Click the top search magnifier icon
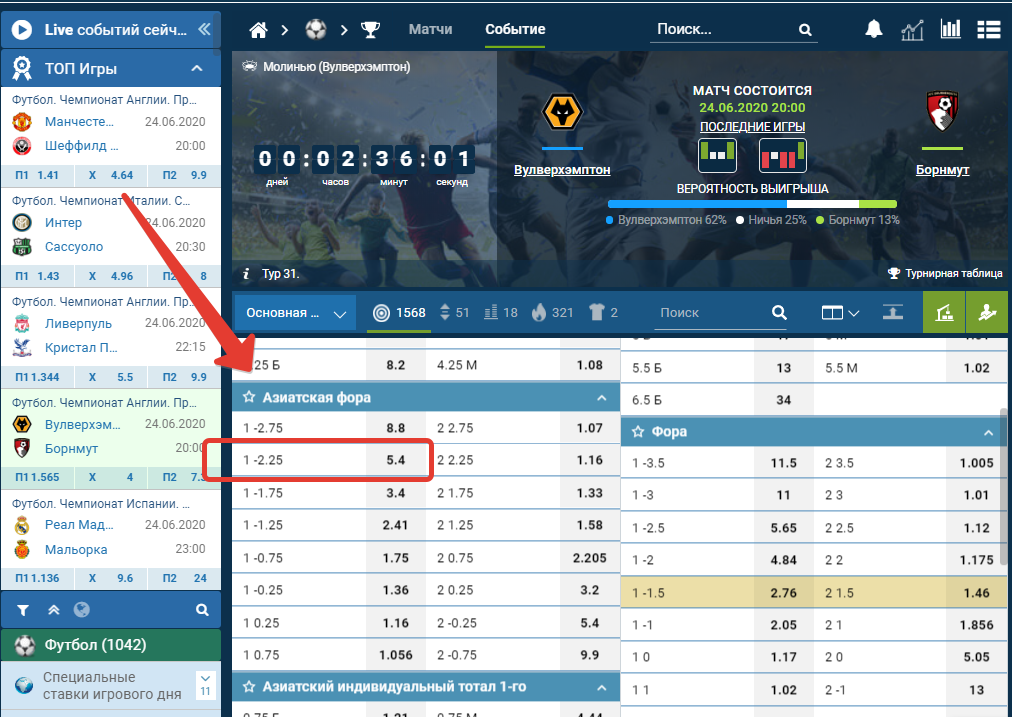This screenshot has width=1012, height=717. pyautogui.click(x=805, y=29)
